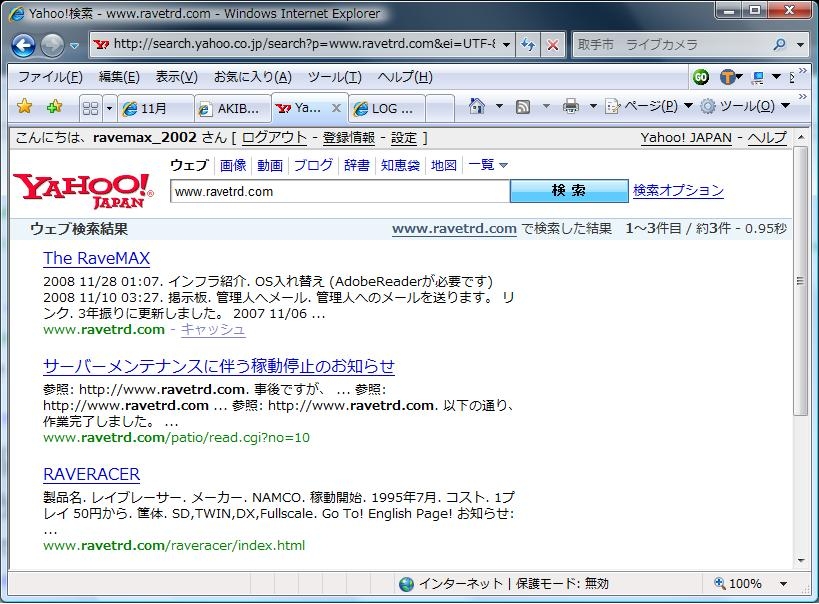Image resolution: width=819 pixels, height=604 pixels.
Task: Open the キャッシュ cached page link
Action: click(x=213, y=329)
